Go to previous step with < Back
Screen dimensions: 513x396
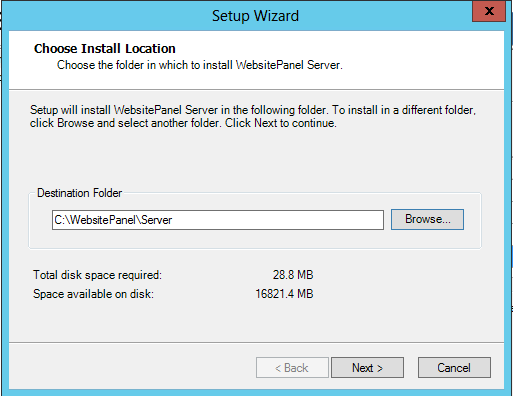click(x=292, y=368)
